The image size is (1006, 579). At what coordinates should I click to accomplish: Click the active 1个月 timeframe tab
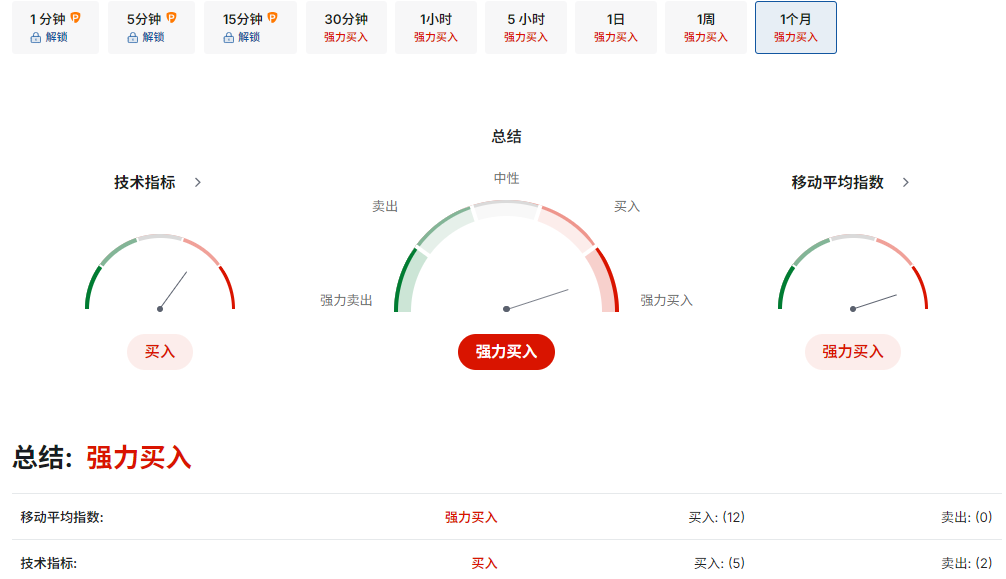794,28
